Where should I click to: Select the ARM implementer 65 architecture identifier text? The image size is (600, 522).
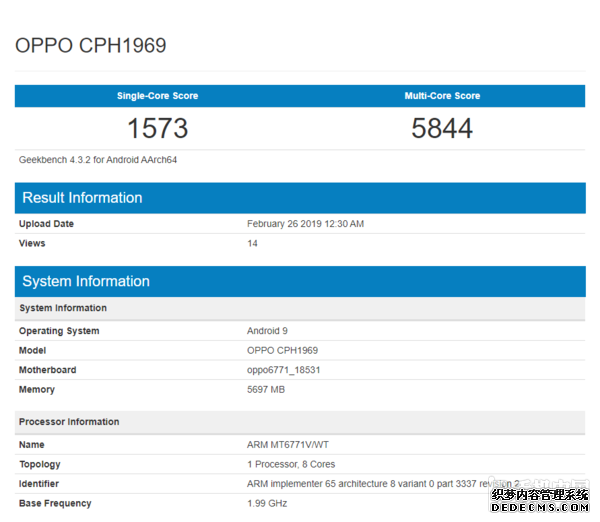point(383,484)
